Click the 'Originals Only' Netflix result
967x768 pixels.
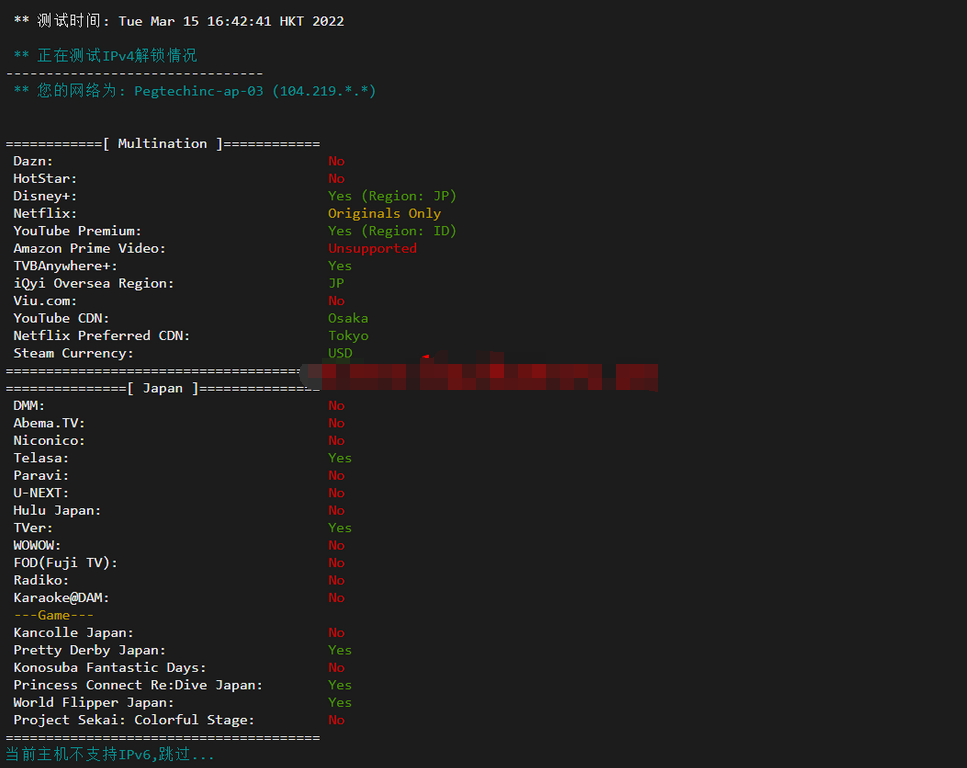[384, 213]
